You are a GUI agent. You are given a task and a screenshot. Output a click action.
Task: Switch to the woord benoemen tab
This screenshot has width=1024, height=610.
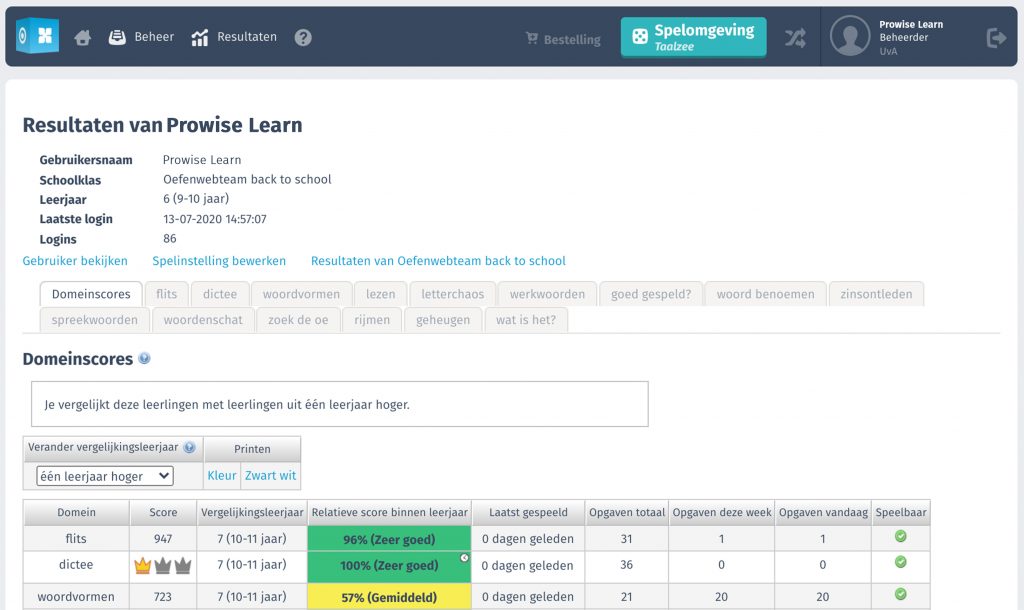[x=765, y=294]
